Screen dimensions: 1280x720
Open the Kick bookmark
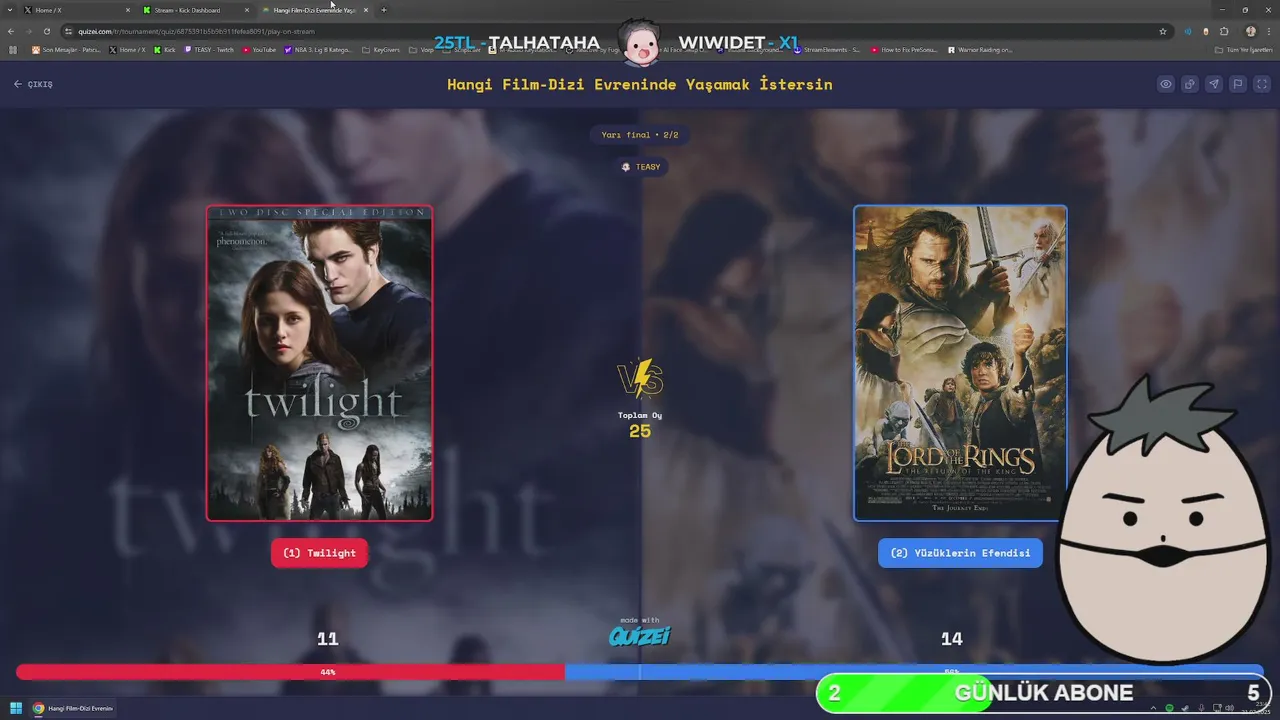pyautogui.click(x=164, y=49)
